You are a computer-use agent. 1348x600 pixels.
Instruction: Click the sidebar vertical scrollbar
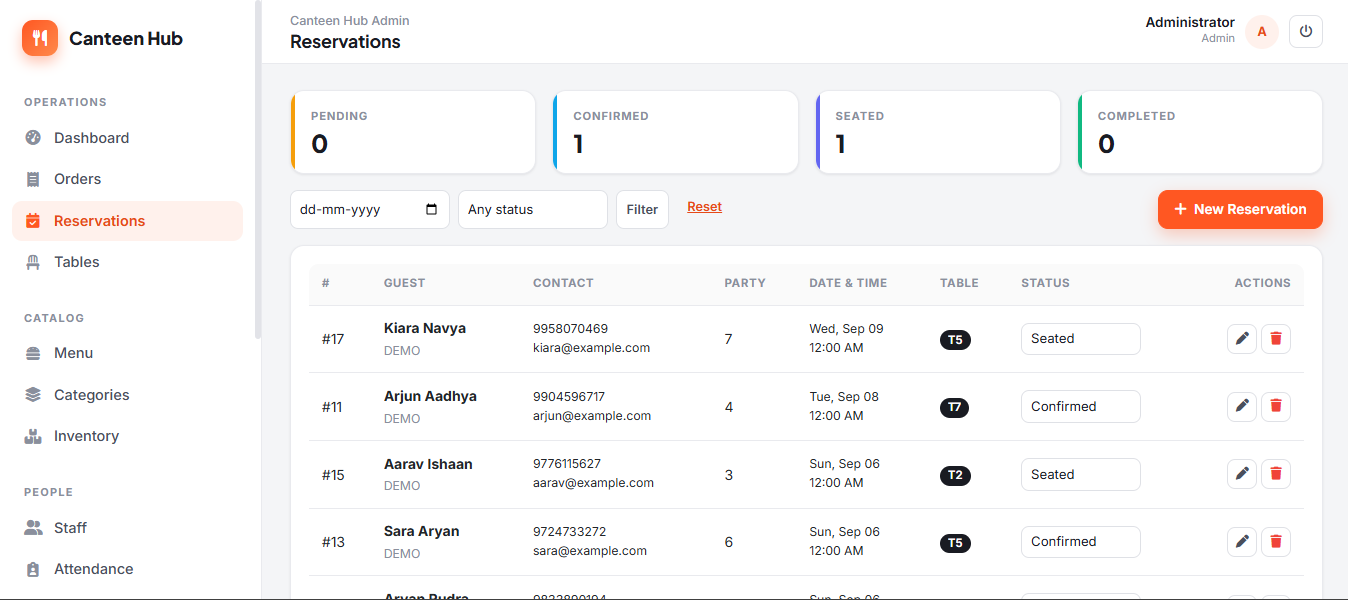coord(258,170)
